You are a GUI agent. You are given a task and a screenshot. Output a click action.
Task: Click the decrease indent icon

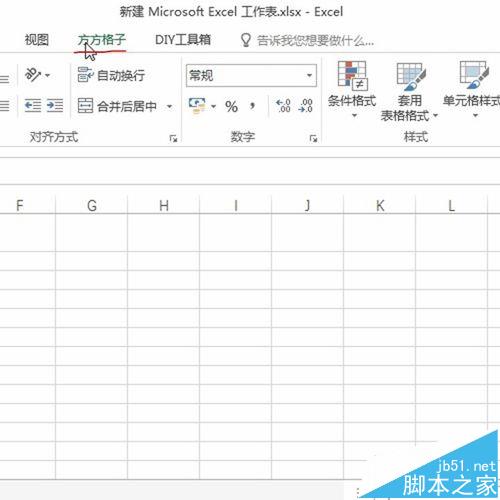(x=33, y=106)
